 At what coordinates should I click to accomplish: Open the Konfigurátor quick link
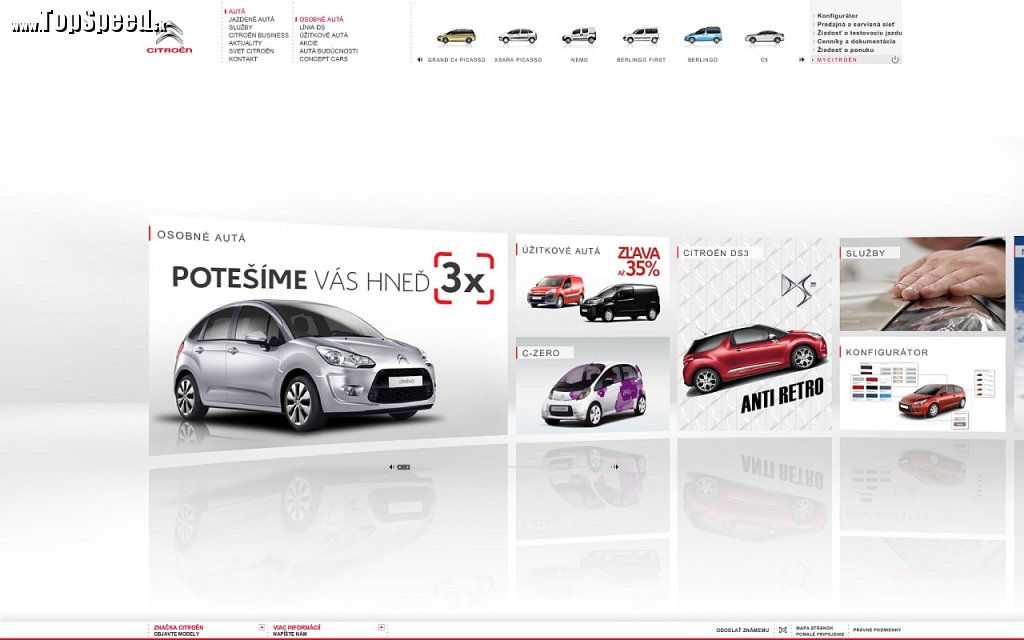837,16
